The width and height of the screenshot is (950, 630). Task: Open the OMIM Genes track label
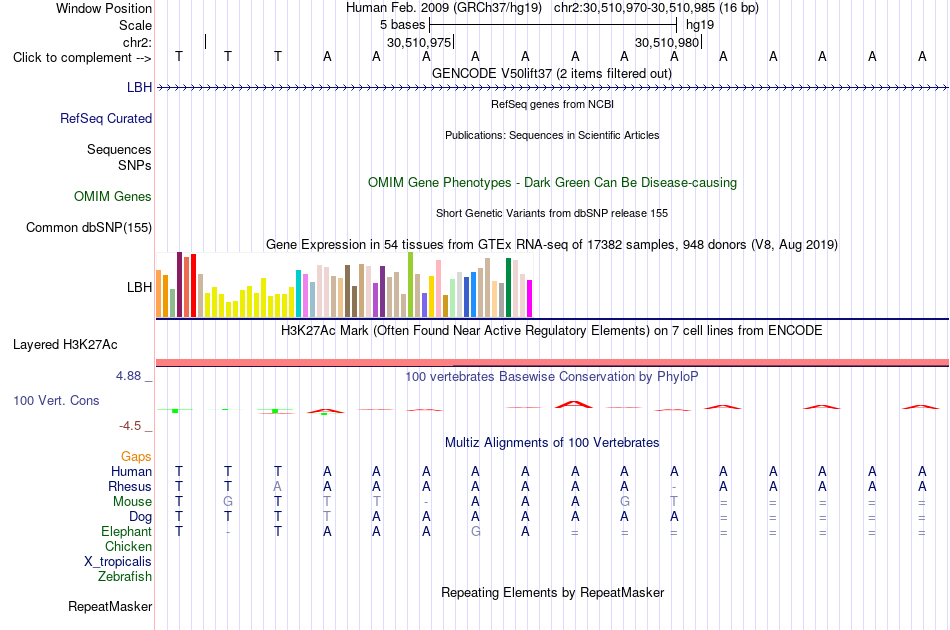113,196
